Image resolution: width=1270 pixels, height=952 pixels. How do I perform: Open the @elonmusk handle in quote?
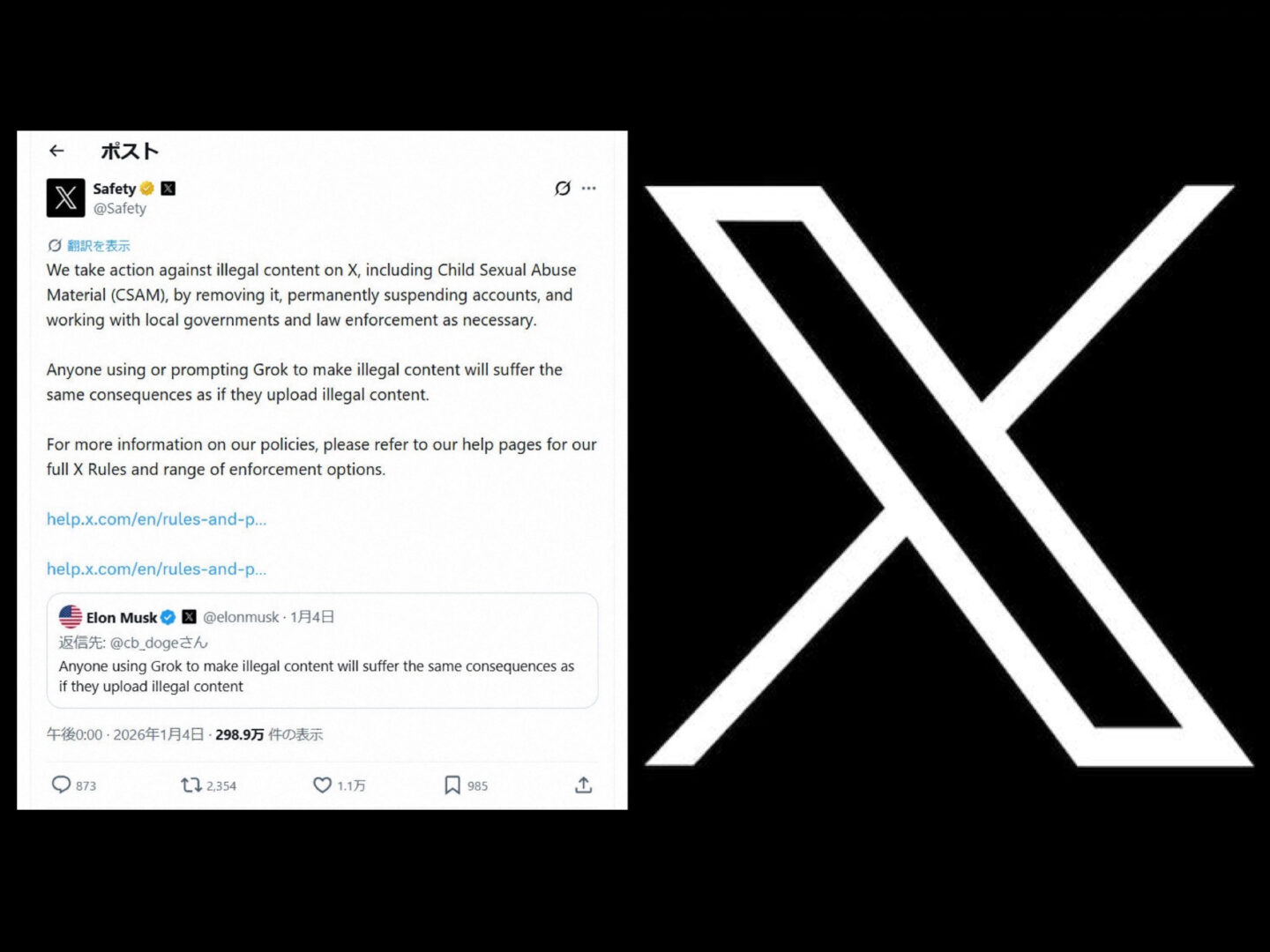tap(241, 617)
